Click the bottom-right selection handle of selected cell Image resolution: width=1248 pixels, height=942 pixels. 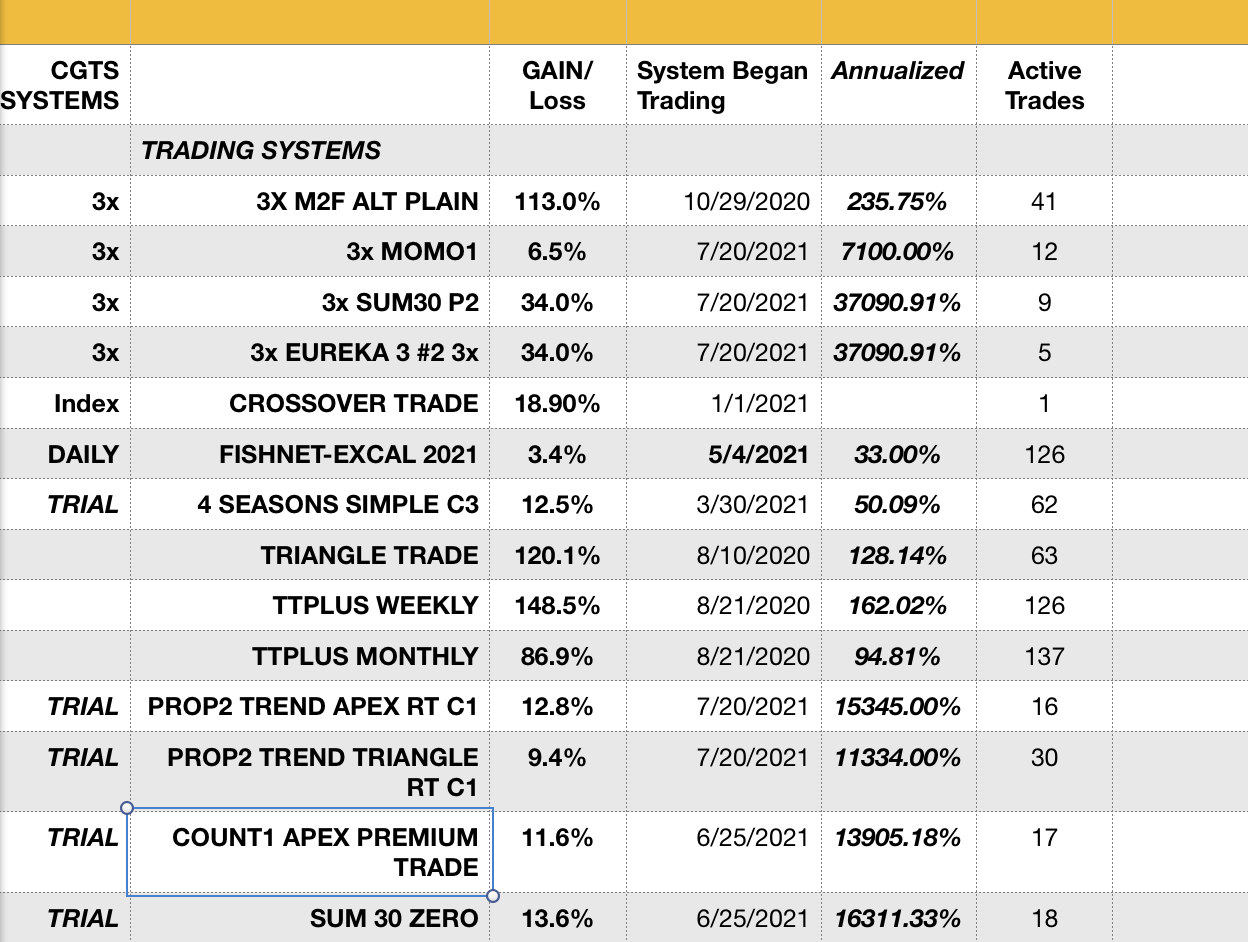point(491,895)
